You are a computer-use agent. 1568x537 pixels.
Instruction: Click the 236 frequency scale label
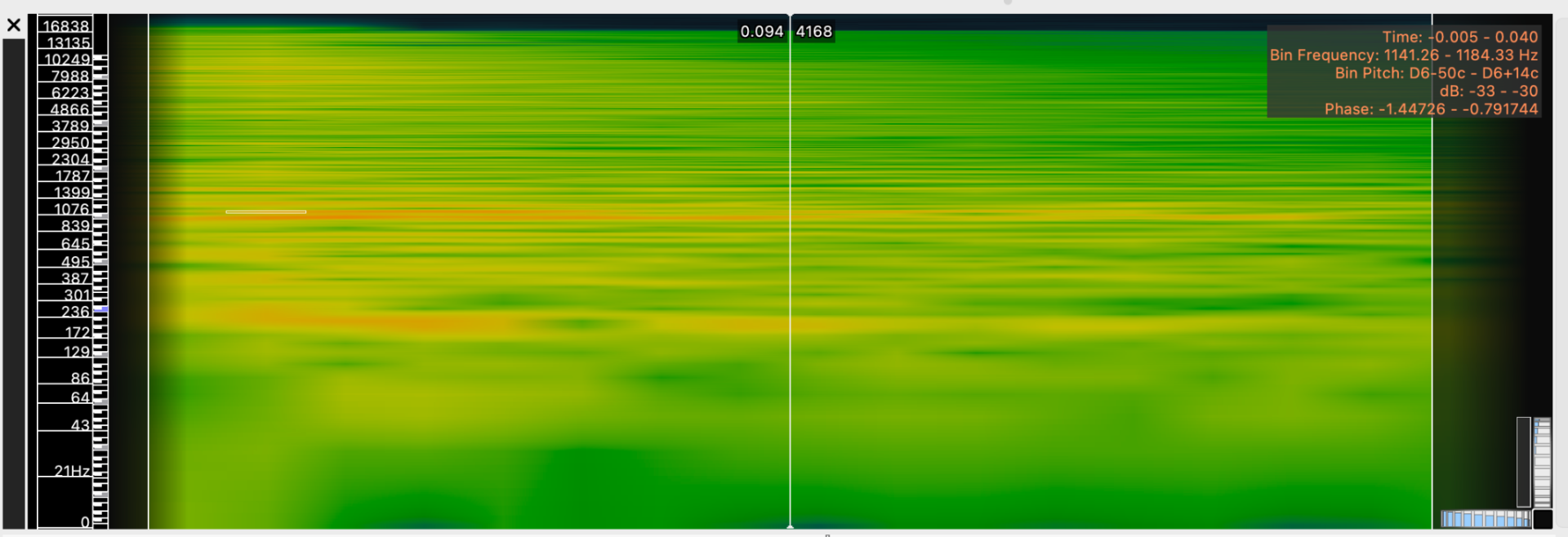(x=75, y=312)
